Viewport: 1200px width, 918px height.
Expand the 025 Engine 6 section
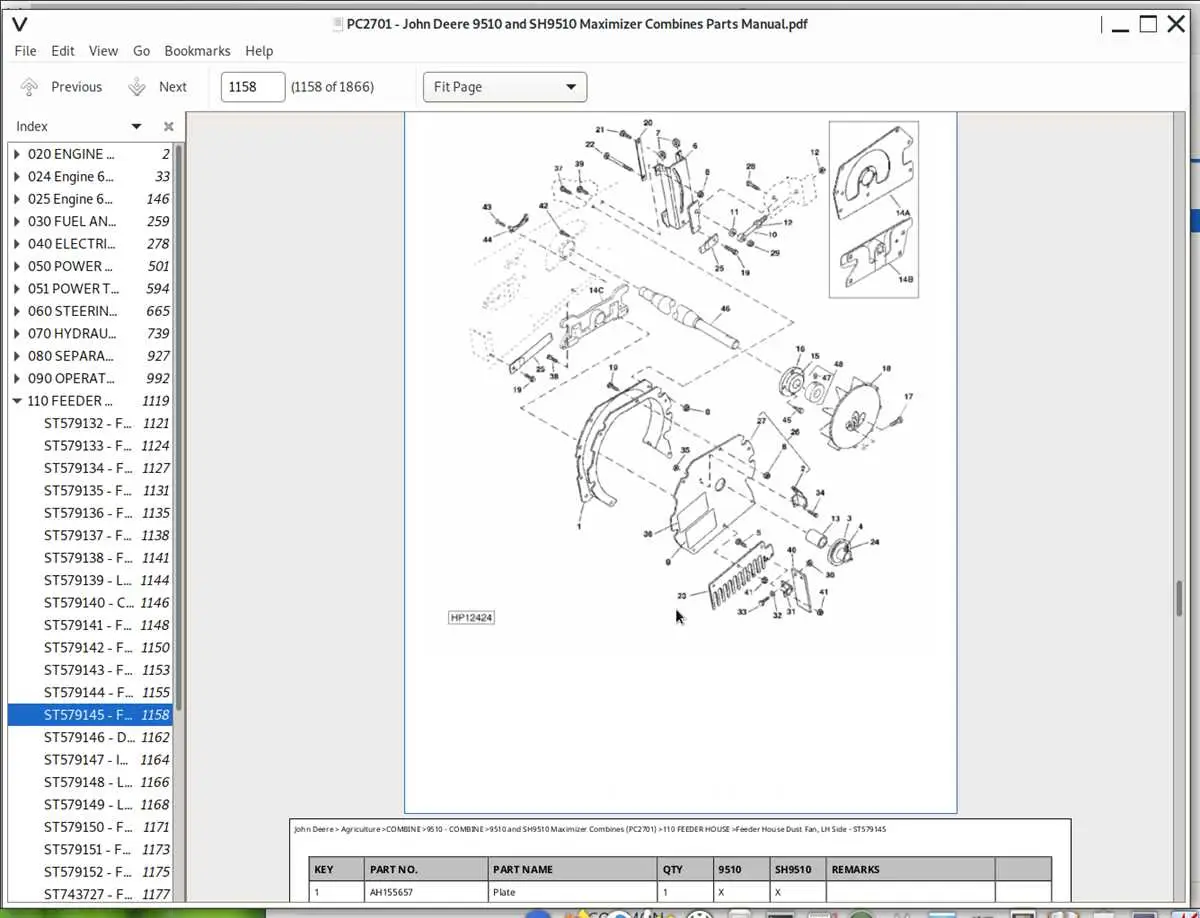pyautogui.click(x=16, y=199)
